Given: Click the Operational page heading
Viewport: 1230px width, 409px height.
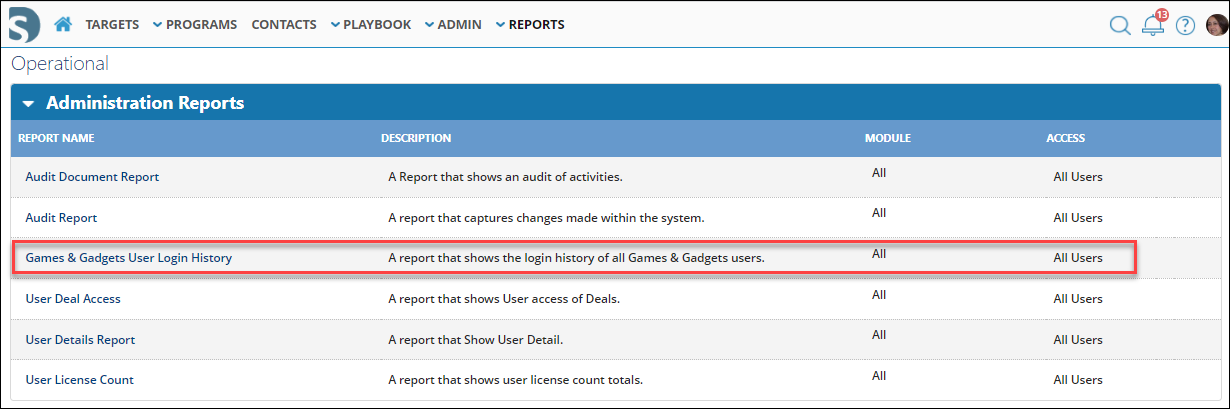Looking at the screenshot, I should pos(60,65).
